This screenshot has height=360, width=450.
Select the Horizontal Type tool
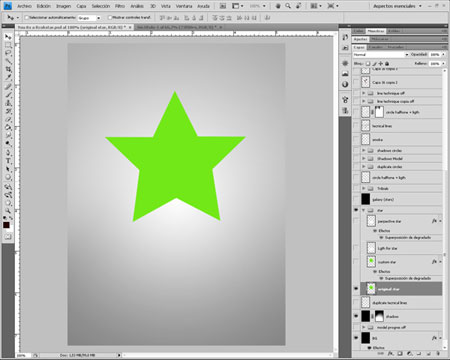(x=8, y=161)
